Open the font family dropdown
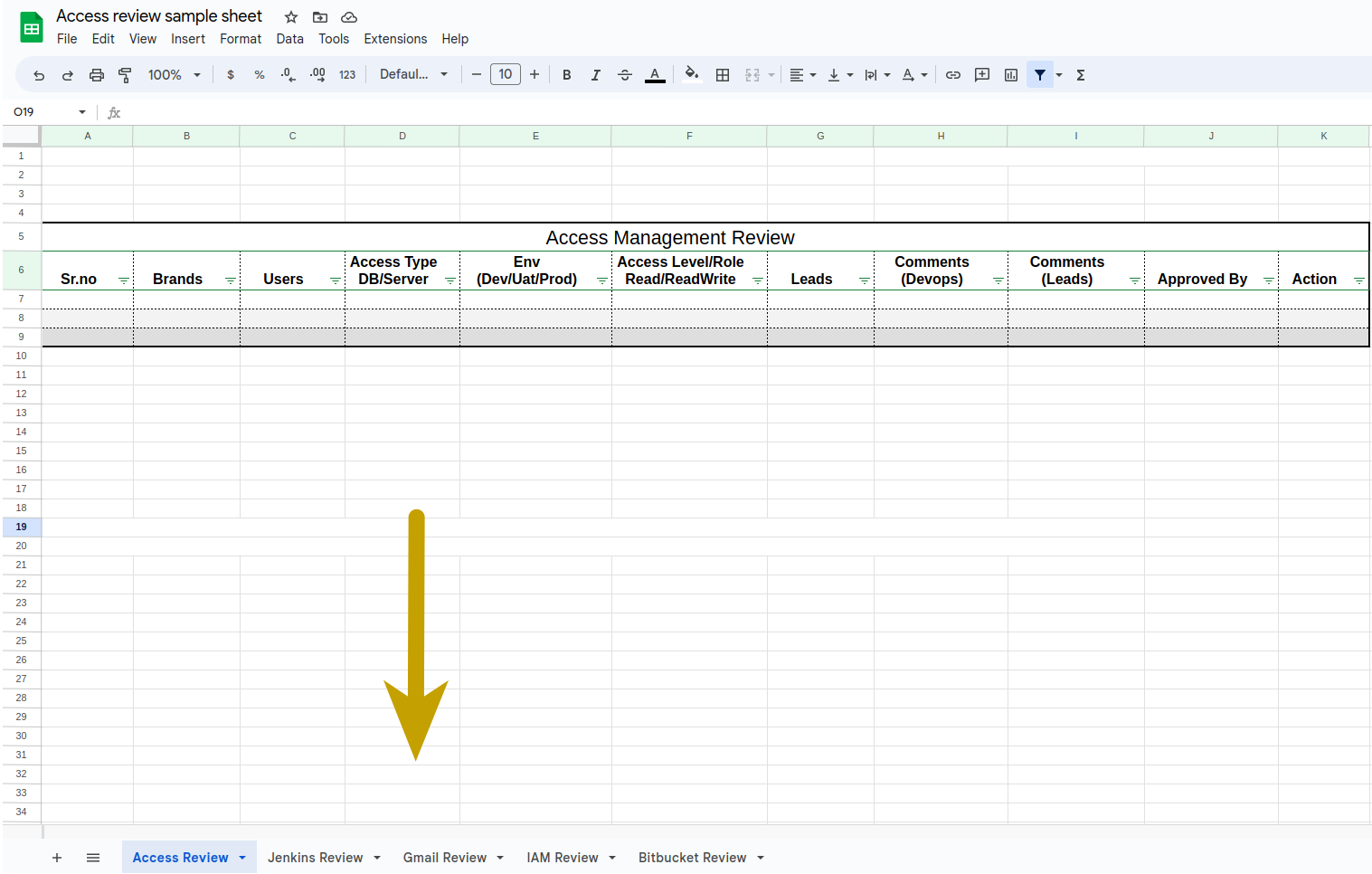 point(413,75)
